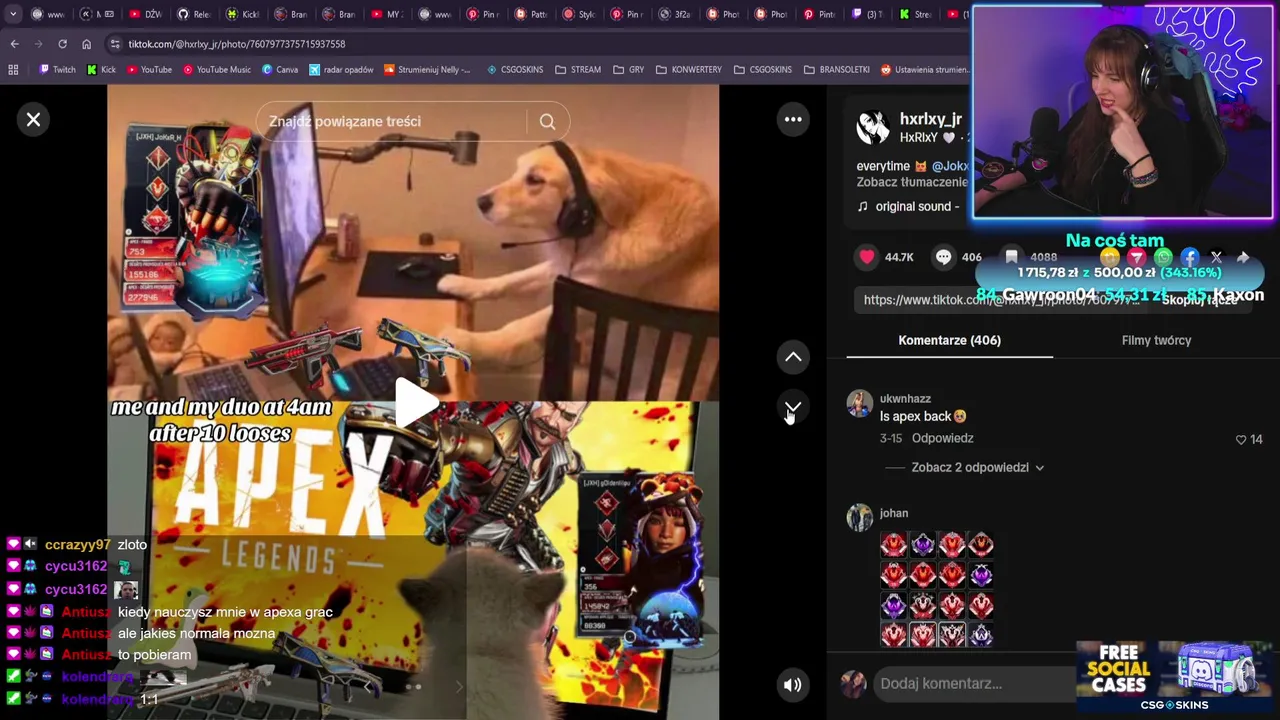Open comments via speech bubble icon
Image resolution: width=1280 pixels, height=720 pixels.
(x=943, y=257)
